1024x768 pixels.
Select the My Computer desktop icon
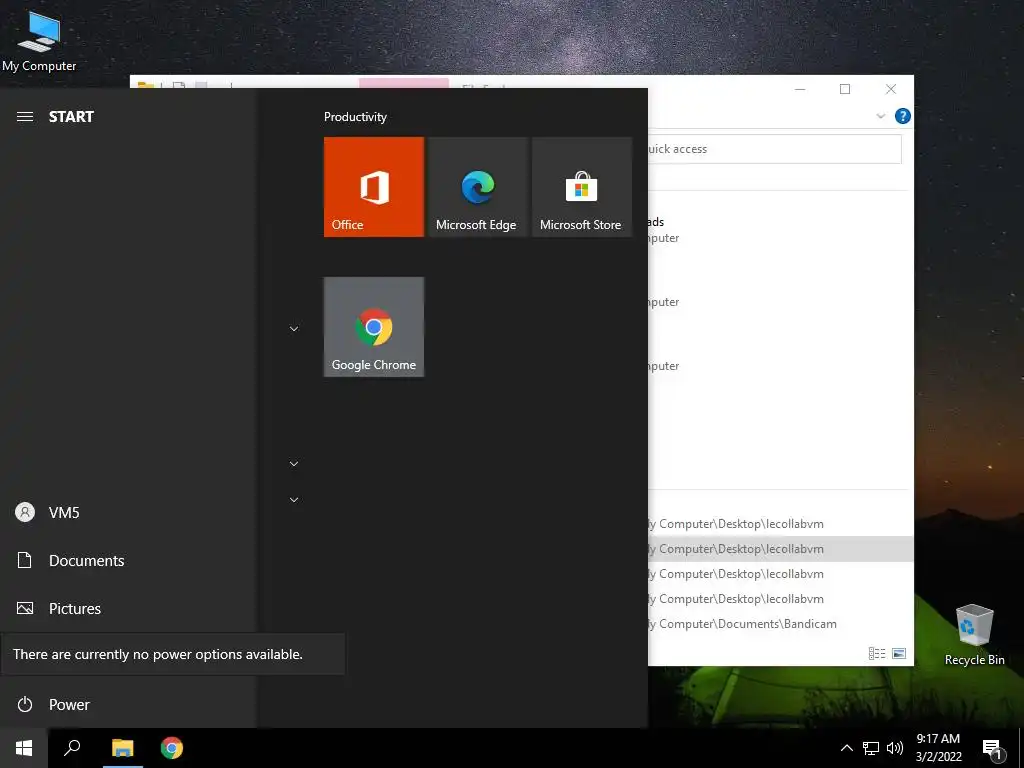point(39,41)
